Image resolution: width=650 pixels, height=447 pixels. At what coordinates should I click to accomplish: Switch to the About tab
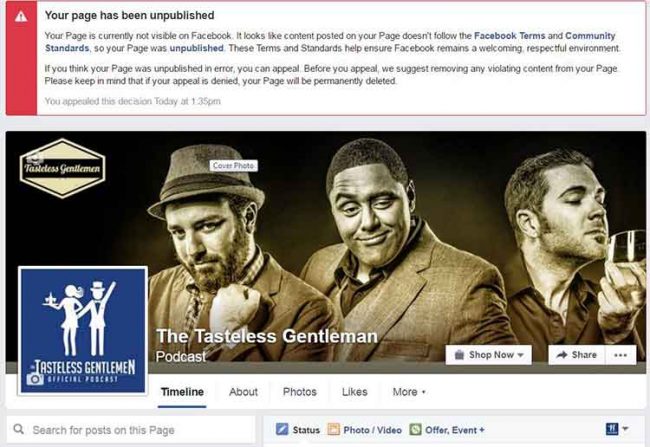243,392
